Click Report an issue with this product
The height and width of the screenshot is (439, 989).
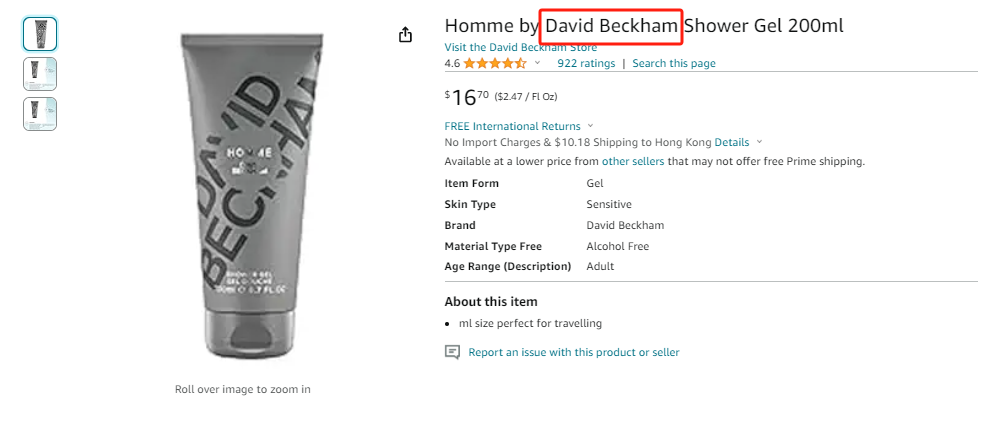click(573, 353)
